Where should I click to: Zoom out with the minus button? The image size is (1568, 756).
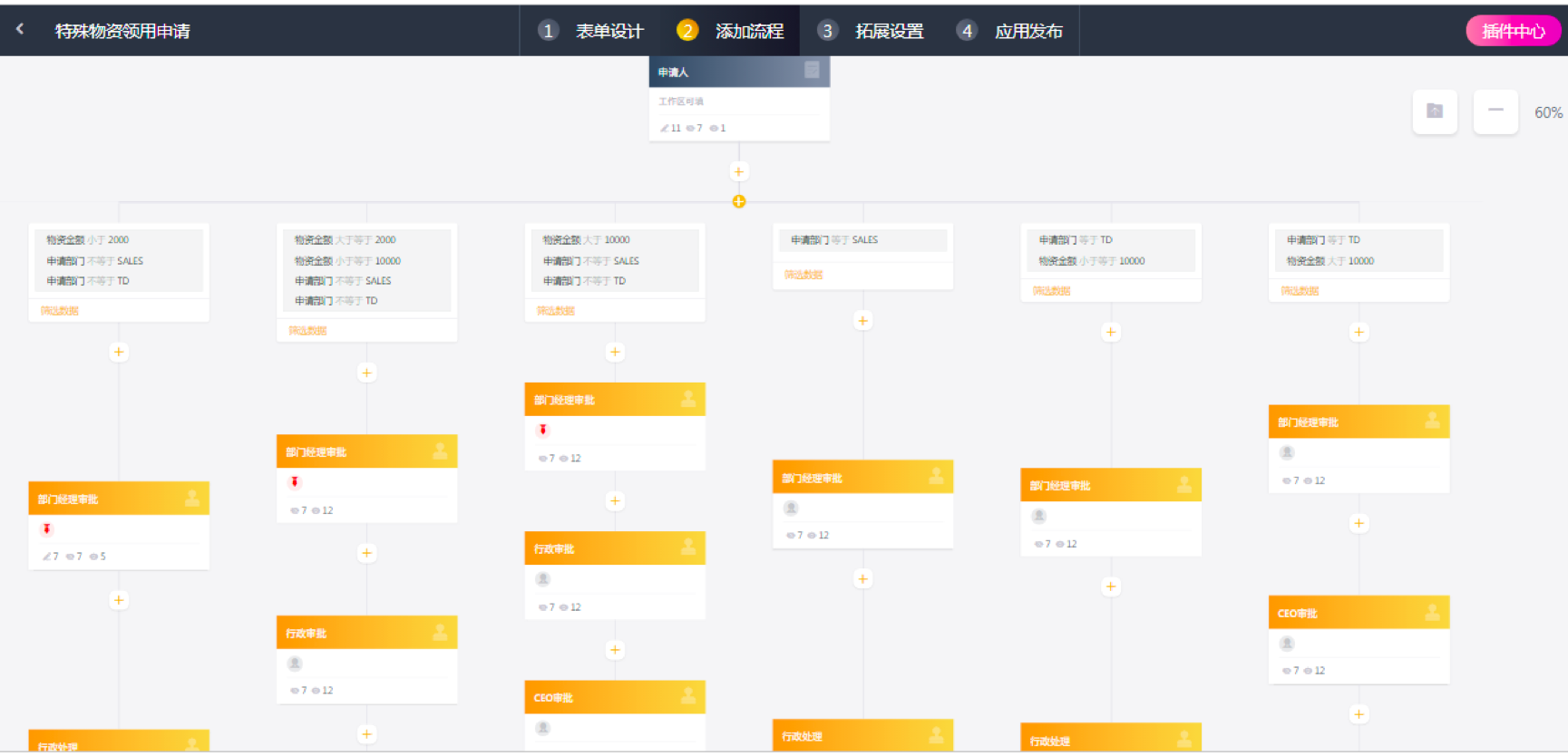(1495, 111)
